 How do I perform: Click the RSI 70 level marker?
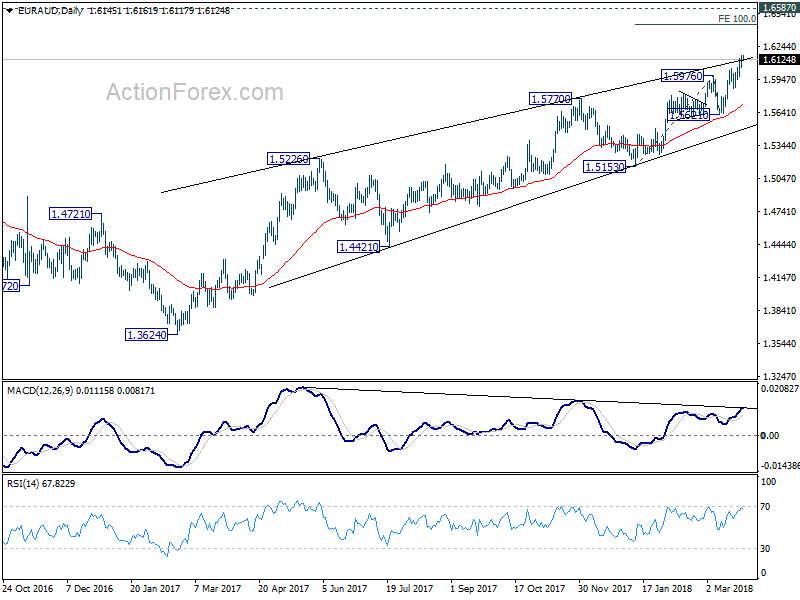point(765,507)
